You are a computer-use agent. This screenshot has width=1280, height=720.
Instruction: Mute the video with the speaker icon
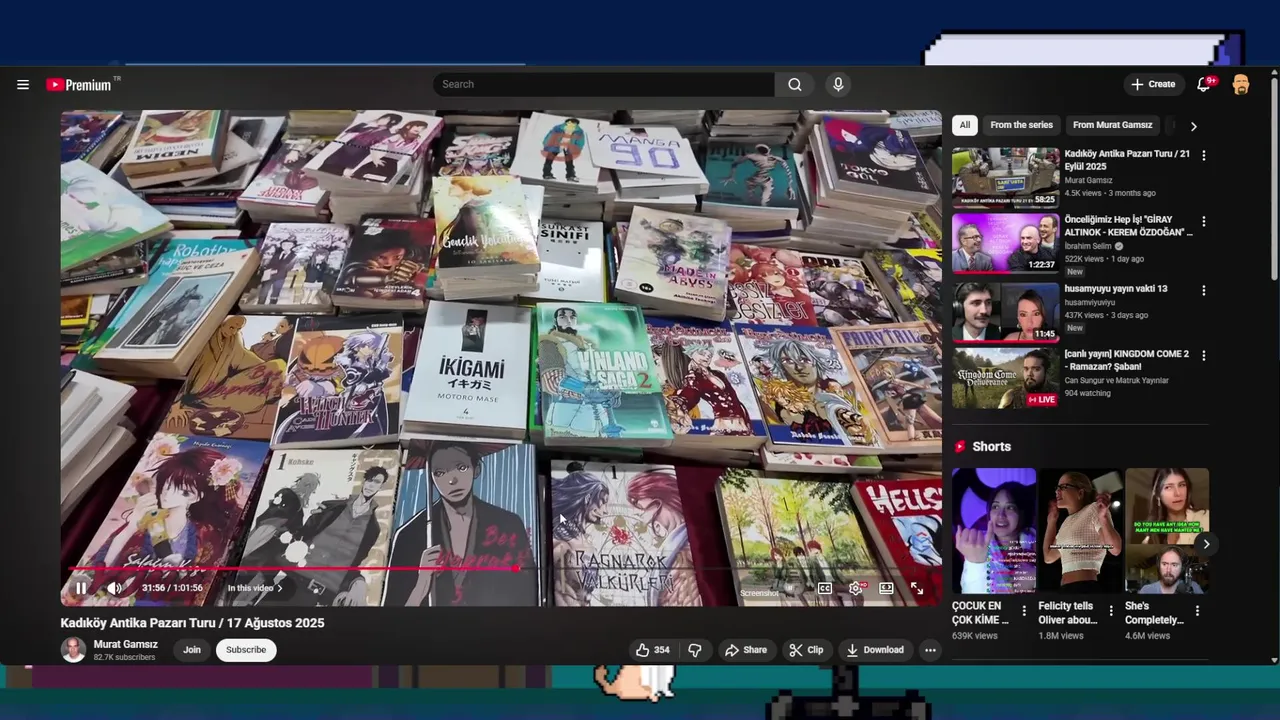(x=114, y=588)
